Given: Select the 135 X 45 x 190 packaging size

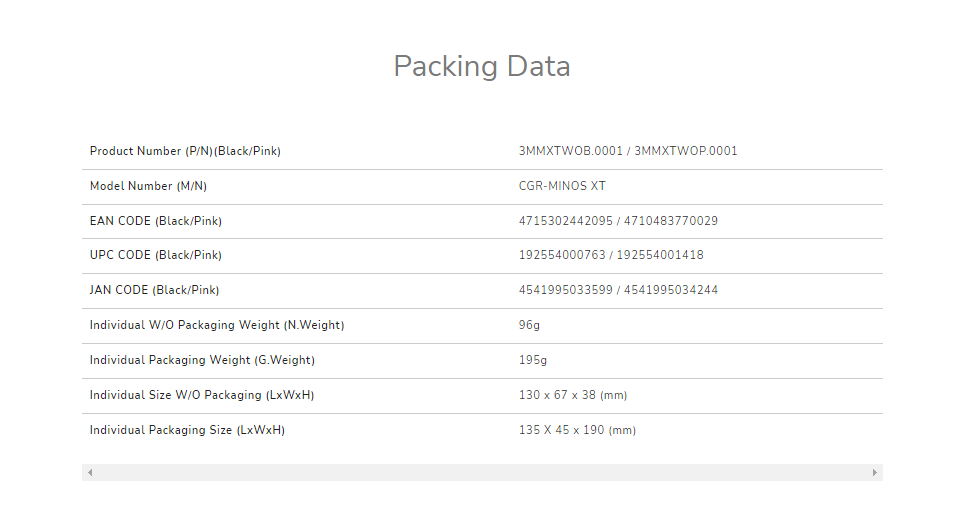Looking at the screenshot, I should (x=576, y=430).
